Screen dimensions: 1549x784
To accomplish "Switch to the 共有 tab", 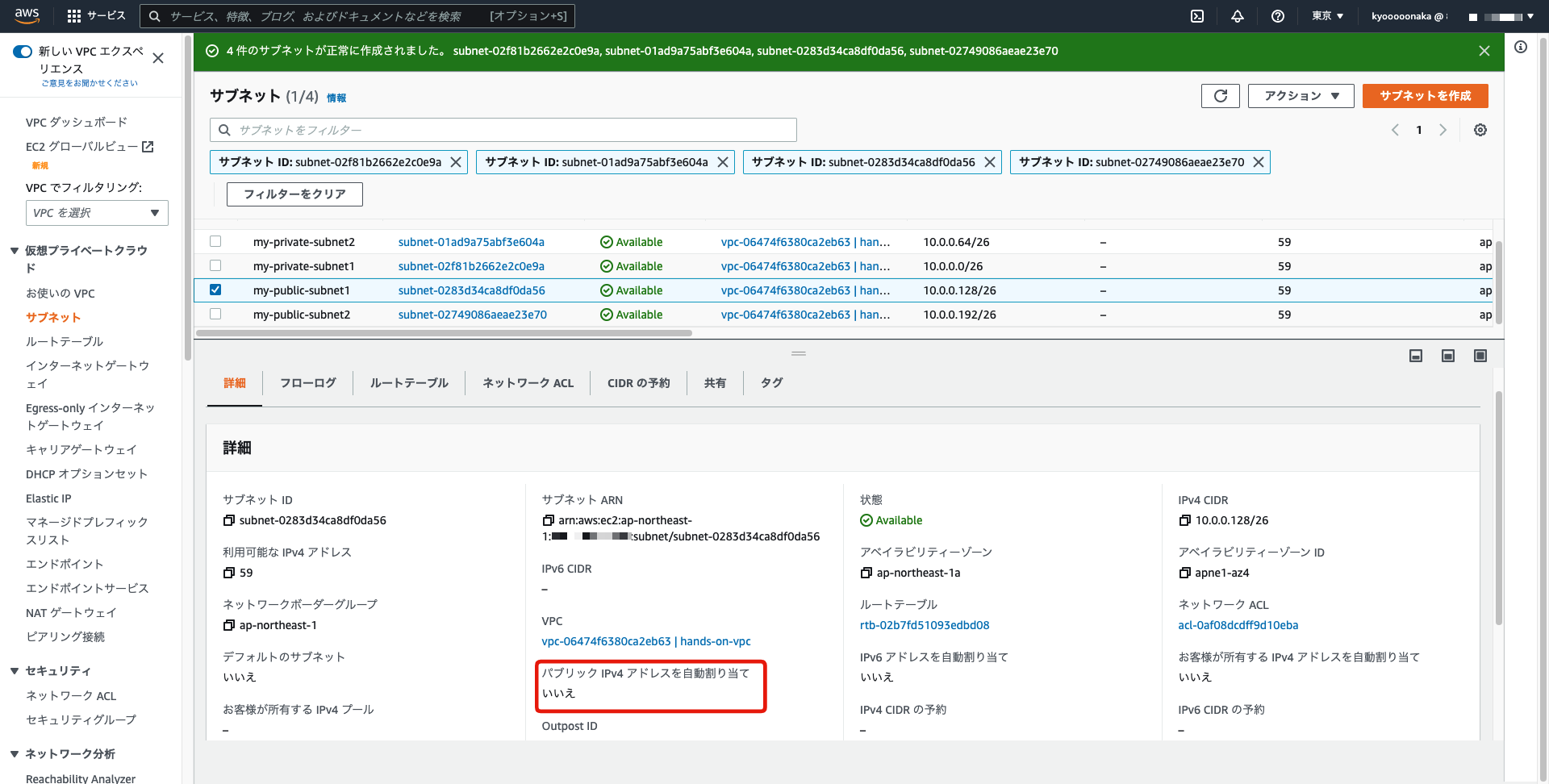I will point(715,383).
